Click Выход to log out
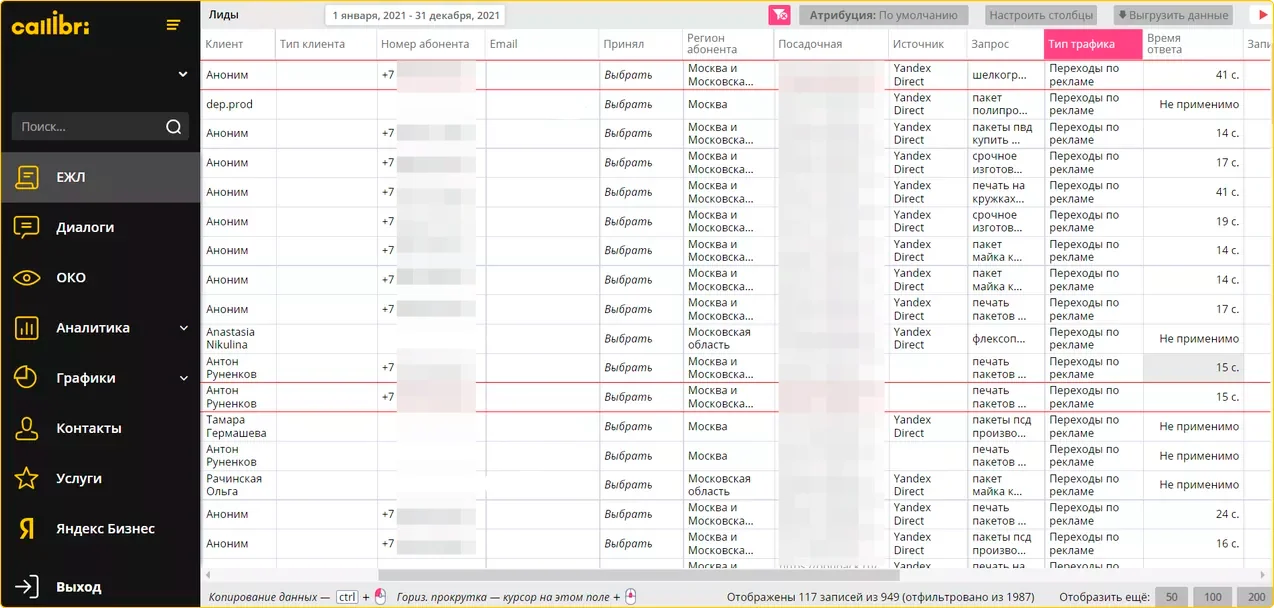This screenshot has width=1274, height=608. pos(100,586)
